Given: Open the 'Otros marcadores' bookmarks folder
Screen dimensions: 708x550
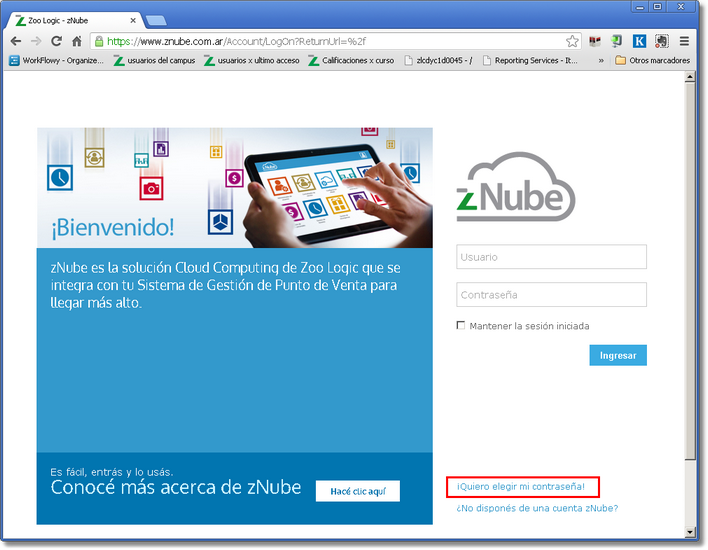Looking at the screenshot, I should 652,60.
